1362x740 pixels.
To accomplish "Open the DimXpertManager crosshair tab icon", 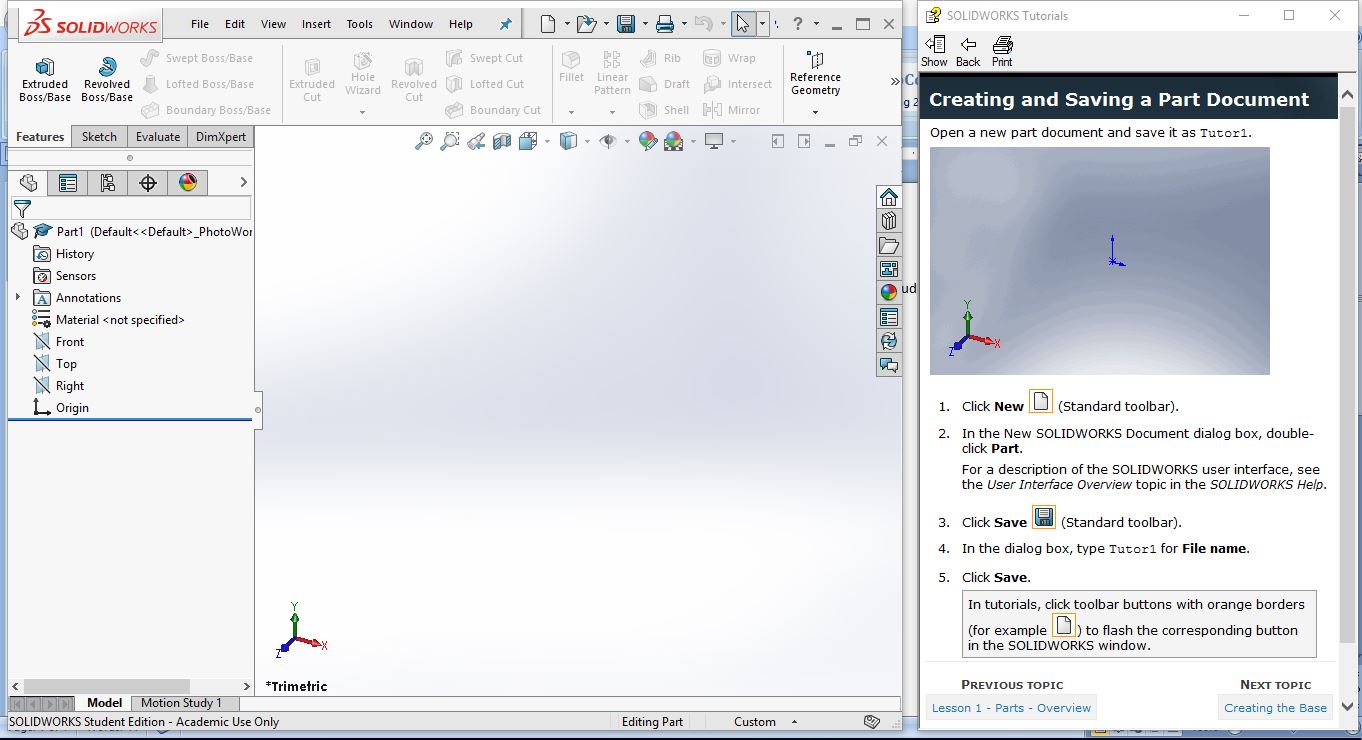I will (x=148, y=182).
